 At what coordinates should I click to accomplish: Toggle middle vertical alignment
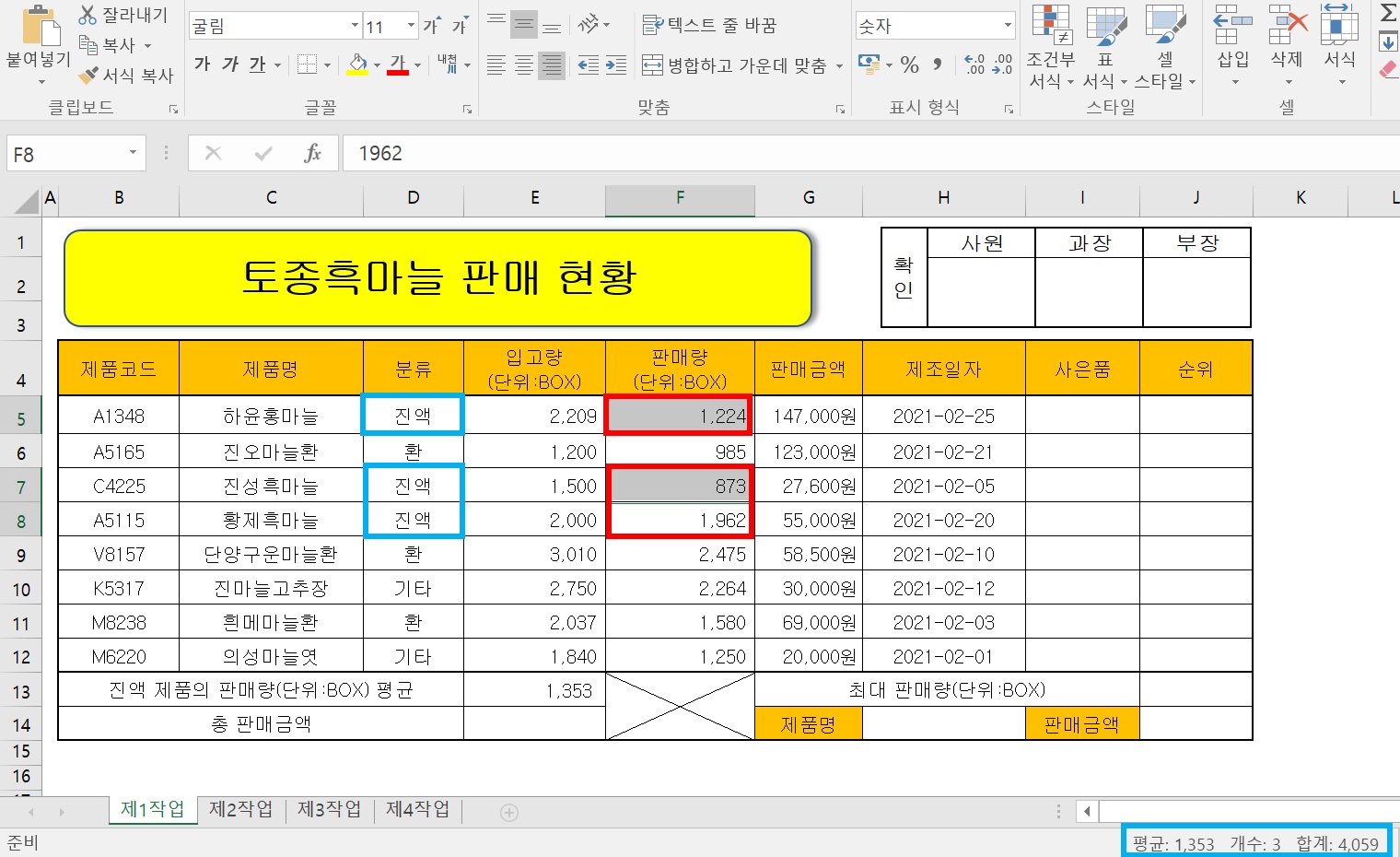pos(524,25)
